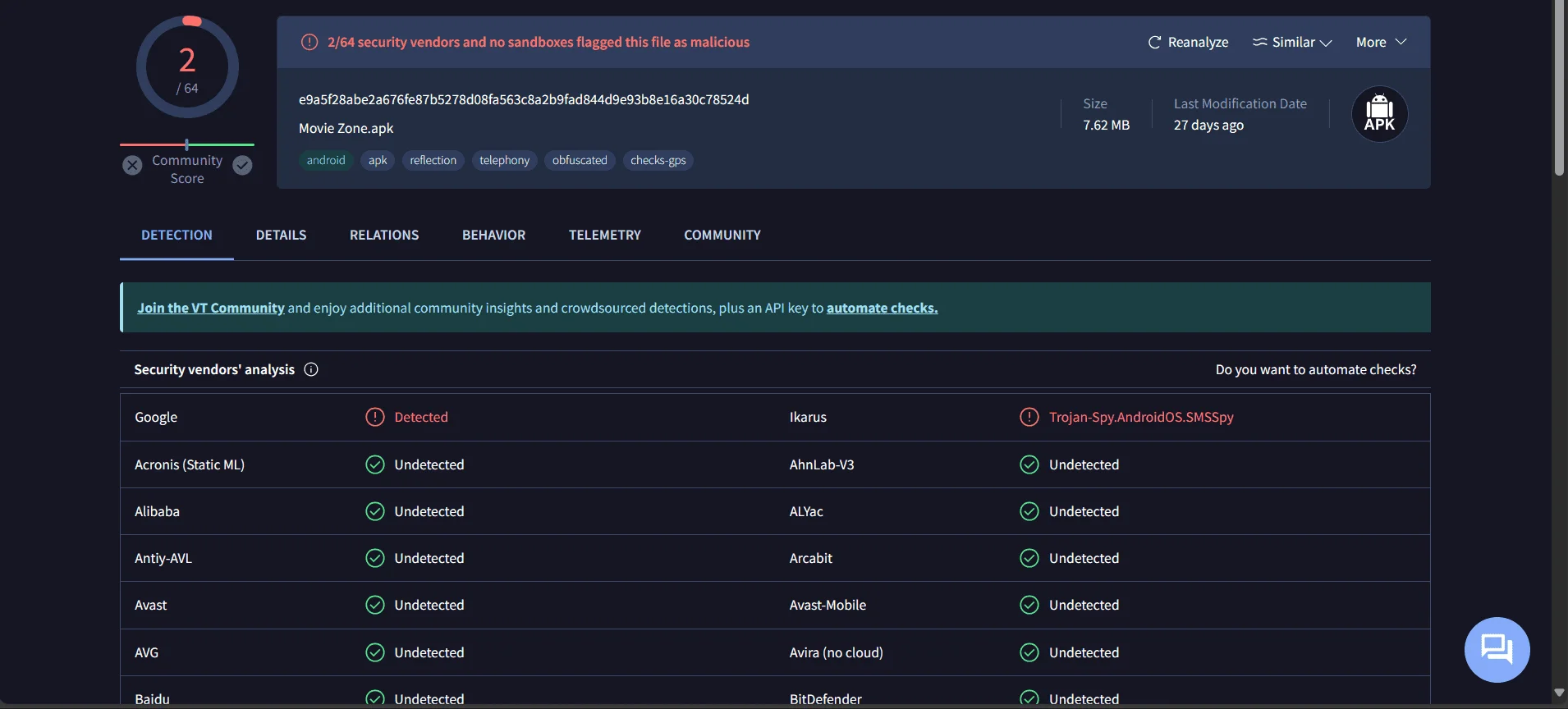Click the malicious warning icon in banner
Image resolution: width=1568 pixels, height=709 pixels.
[309, 42]
